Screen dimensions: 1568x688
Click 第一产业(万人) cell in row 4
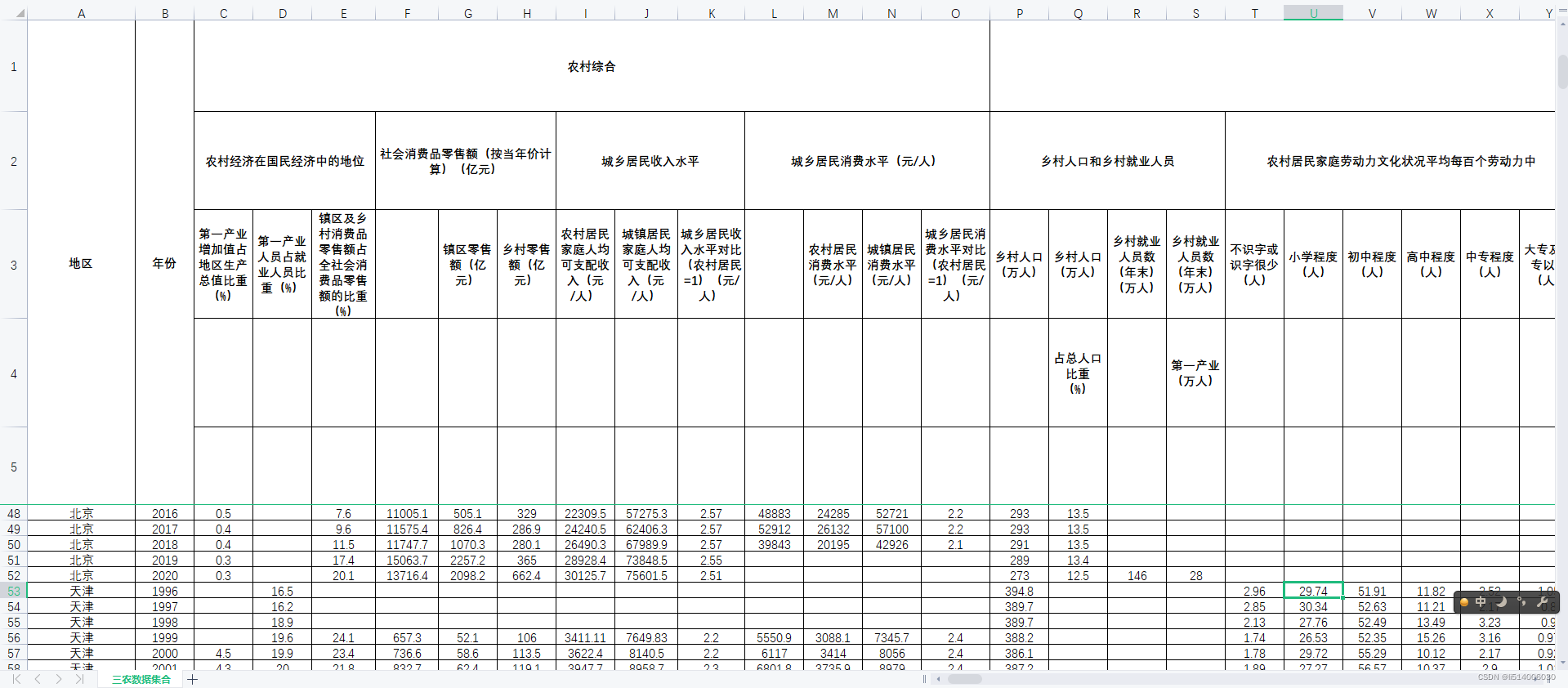(x=1195, y=373)
